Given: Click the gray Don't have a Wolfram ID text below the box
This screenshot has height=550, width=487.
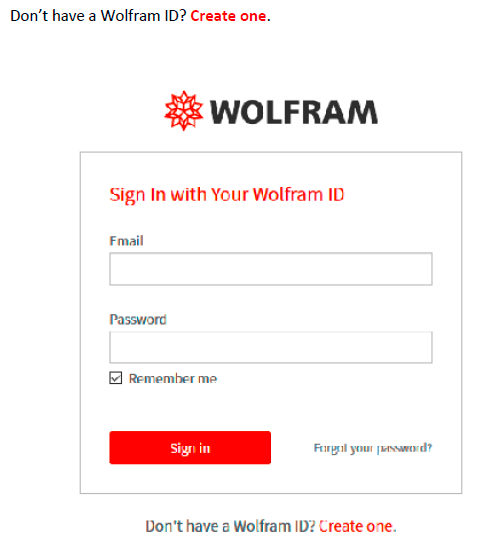Looking at the screenshot, I should [231, 526].
